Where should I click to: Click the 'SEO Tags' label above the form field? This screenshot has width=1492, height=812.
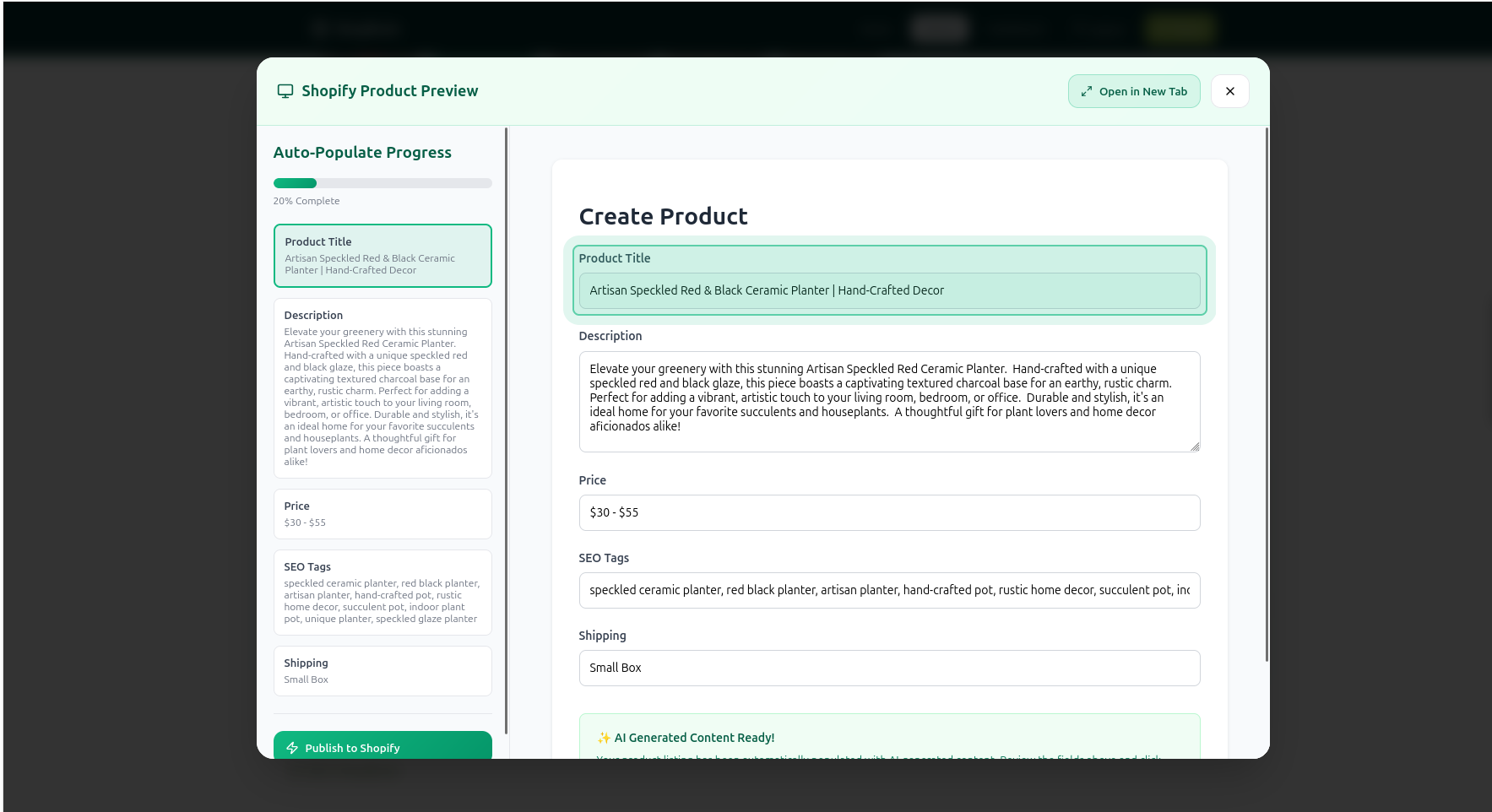pos(604,558)
